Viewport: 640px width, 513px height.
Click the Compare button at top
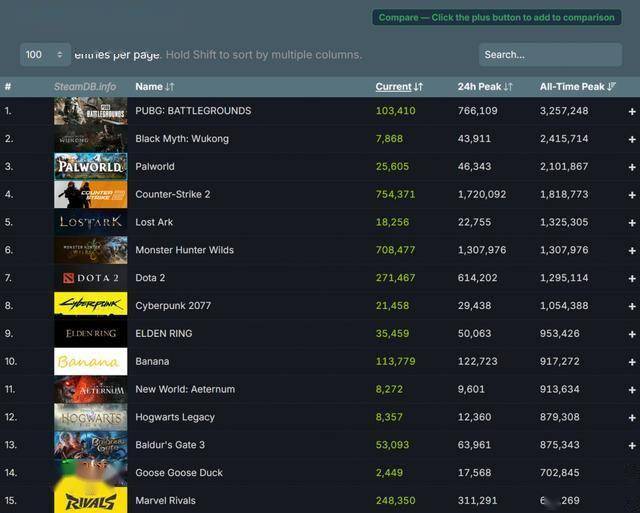coord(496,18)
